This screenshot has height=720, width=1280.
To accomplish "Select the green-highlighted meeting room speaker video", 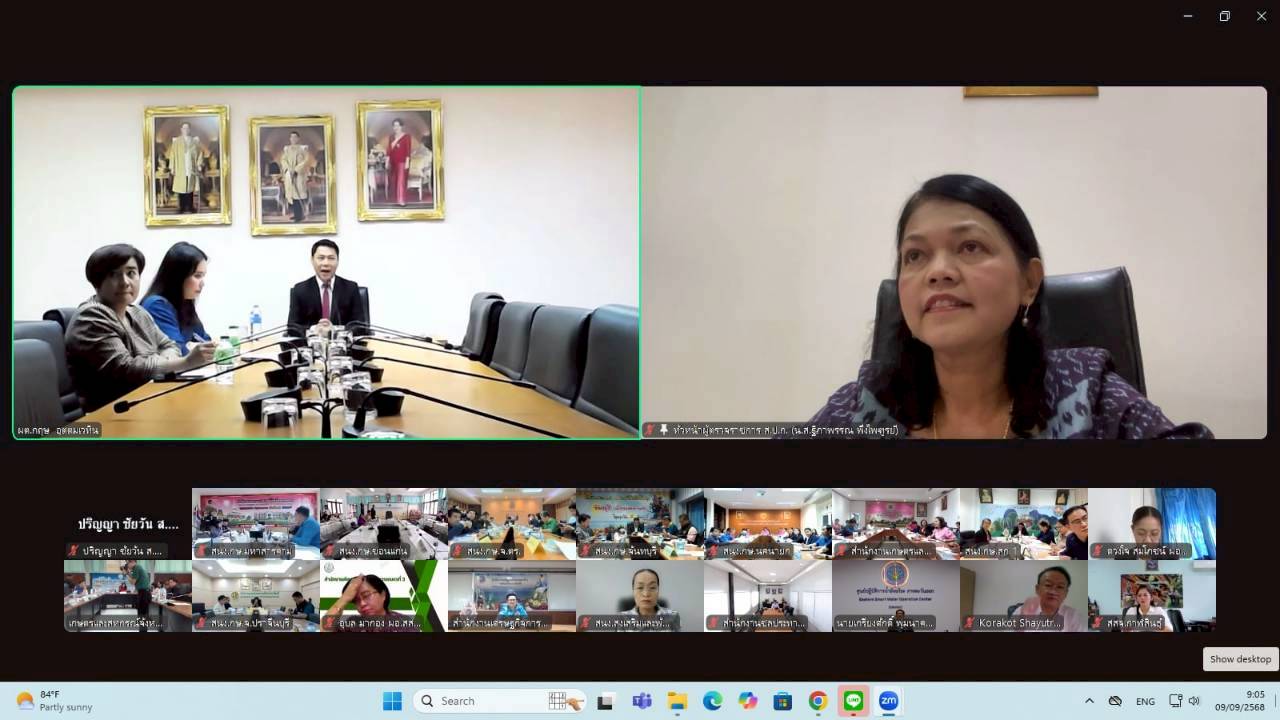I will pos(326,262).
